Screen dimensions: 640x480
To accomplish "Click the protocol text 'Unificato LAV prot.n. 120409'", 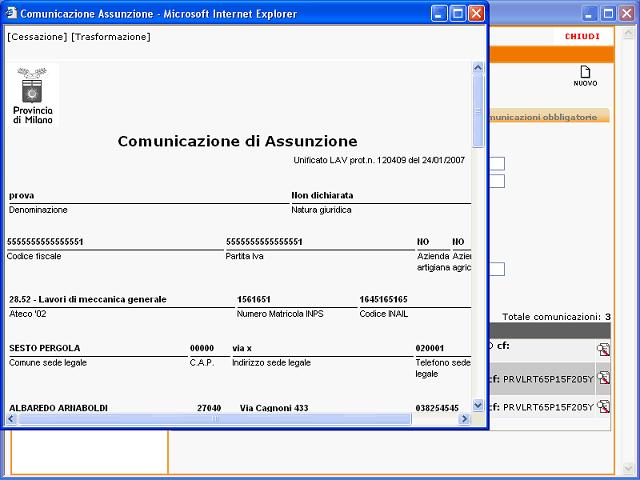I will click(x=350, y=160).
